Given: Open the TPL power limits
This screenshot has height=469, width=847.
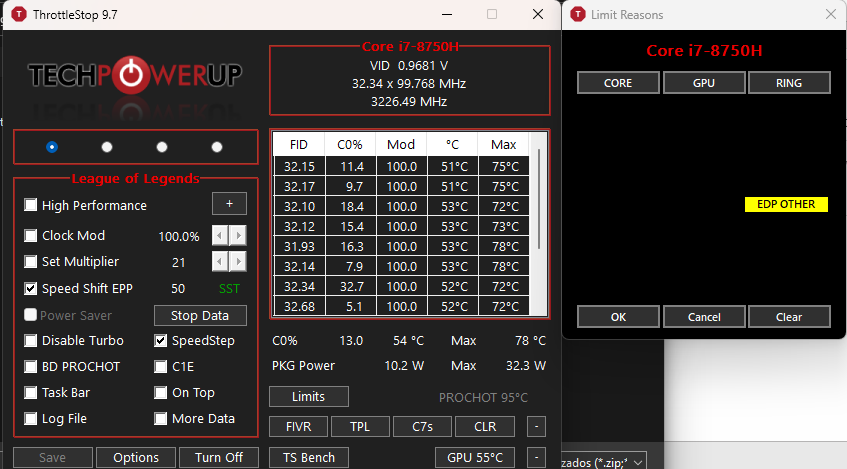Looking at the screenshot, I should pos(360,426).
